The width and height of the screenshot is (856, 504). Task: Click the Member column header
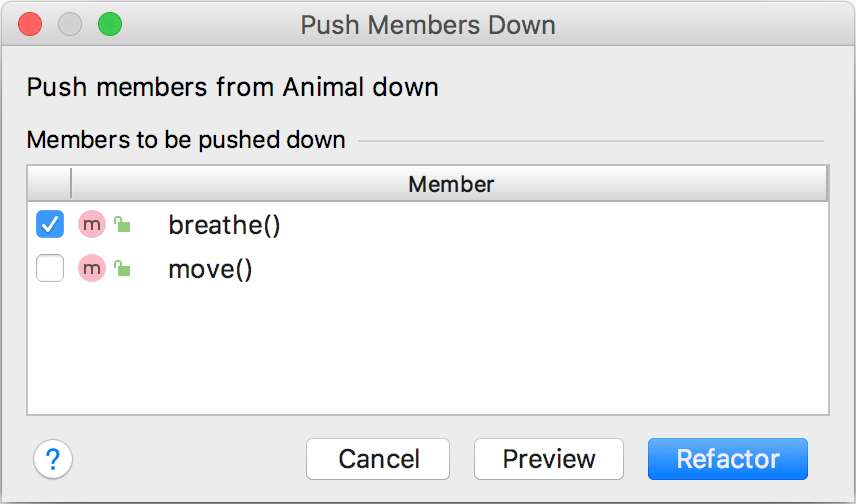click(x=450, y=184)
